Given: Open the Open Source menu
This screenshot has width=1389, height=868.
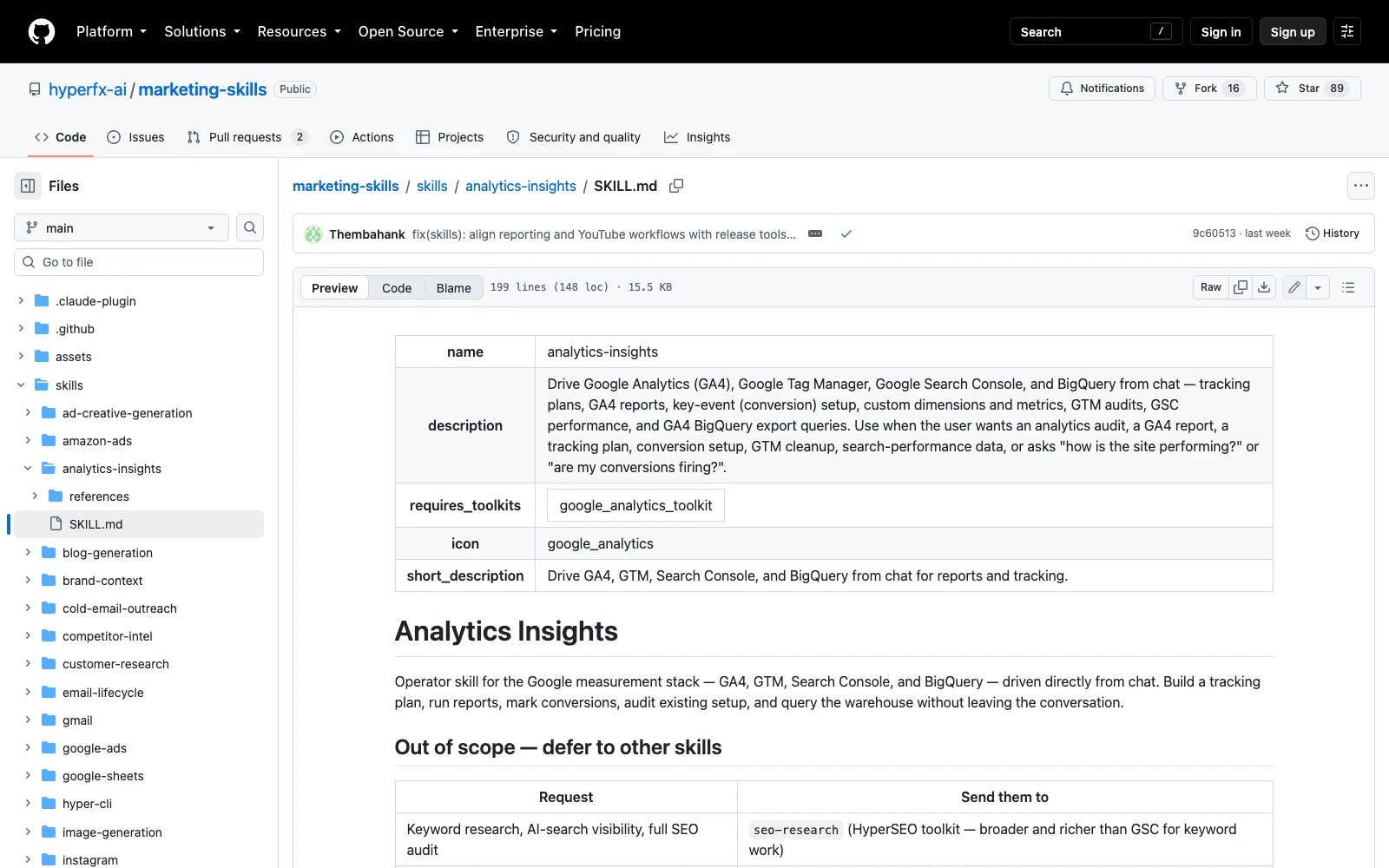Looking at the screenshot, I should click(x=408, y=31).
